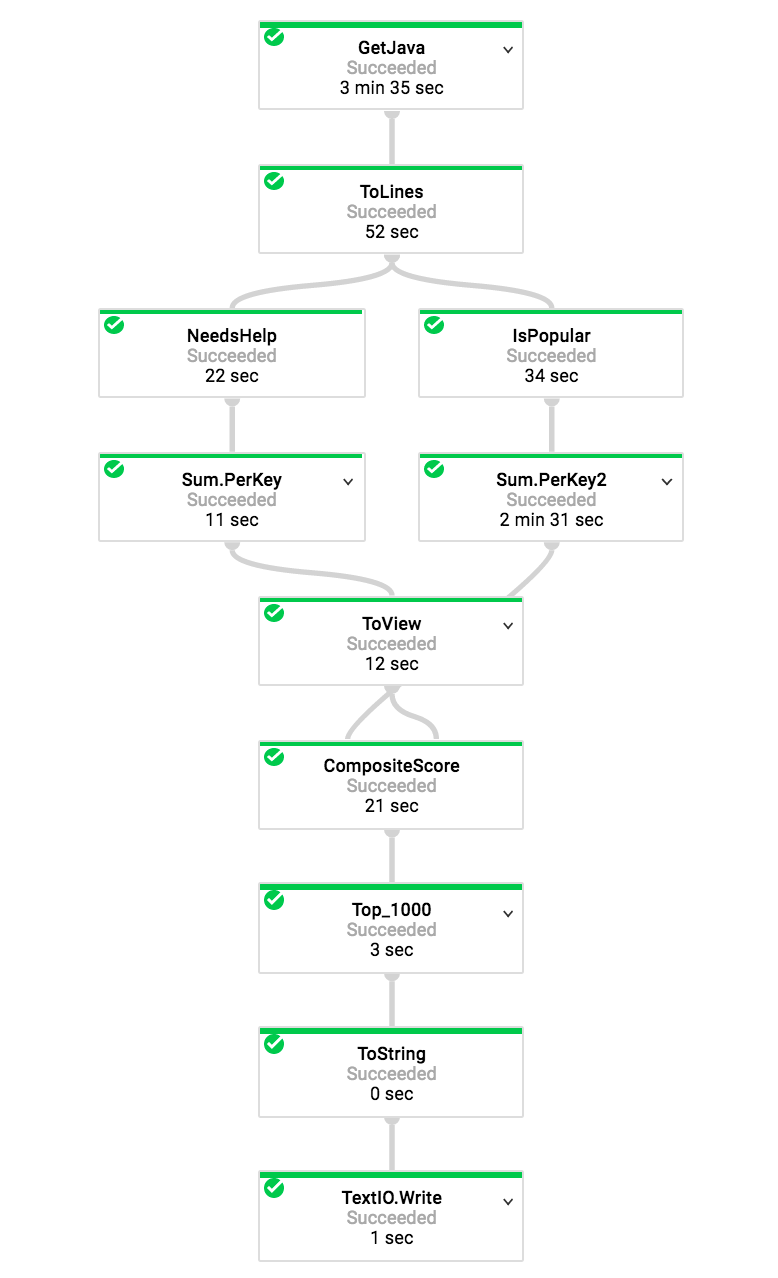Viewport: 778px width, 1278px height.
Task: Click the success icon on NeedsHelp step
Action: click(113, 325)
